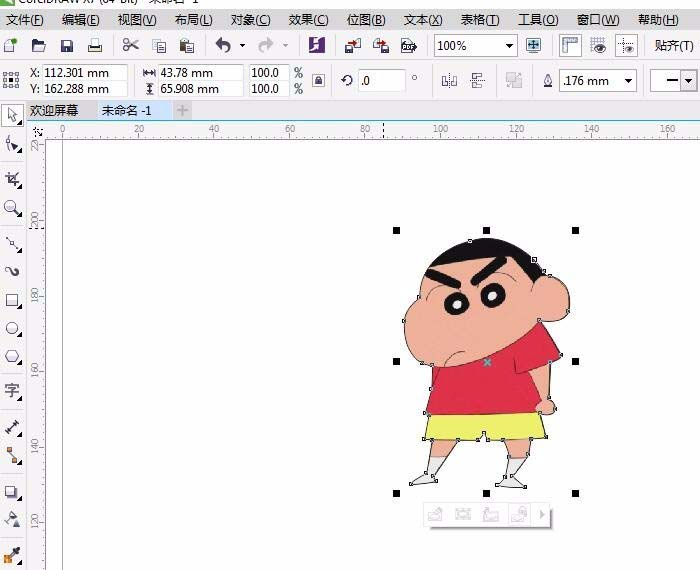The width and height of the screenshot is (700, 570).
Task: Select the Text tool 字
Action: coord(12,391)
